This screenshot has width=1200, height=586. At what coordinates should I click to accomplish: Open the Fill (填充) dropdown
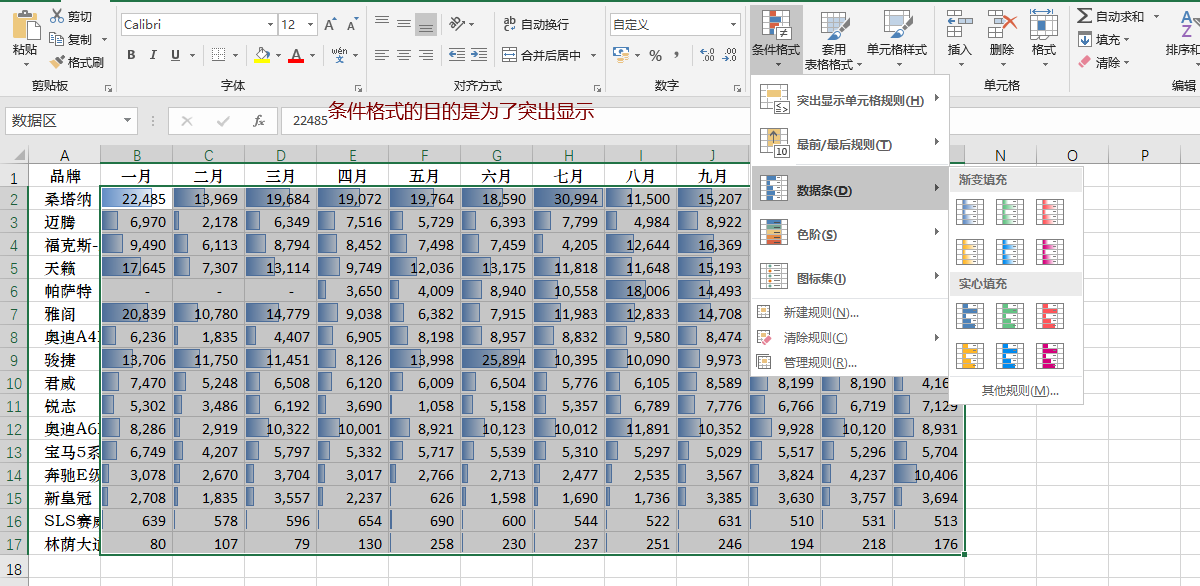pos(1104,39)
